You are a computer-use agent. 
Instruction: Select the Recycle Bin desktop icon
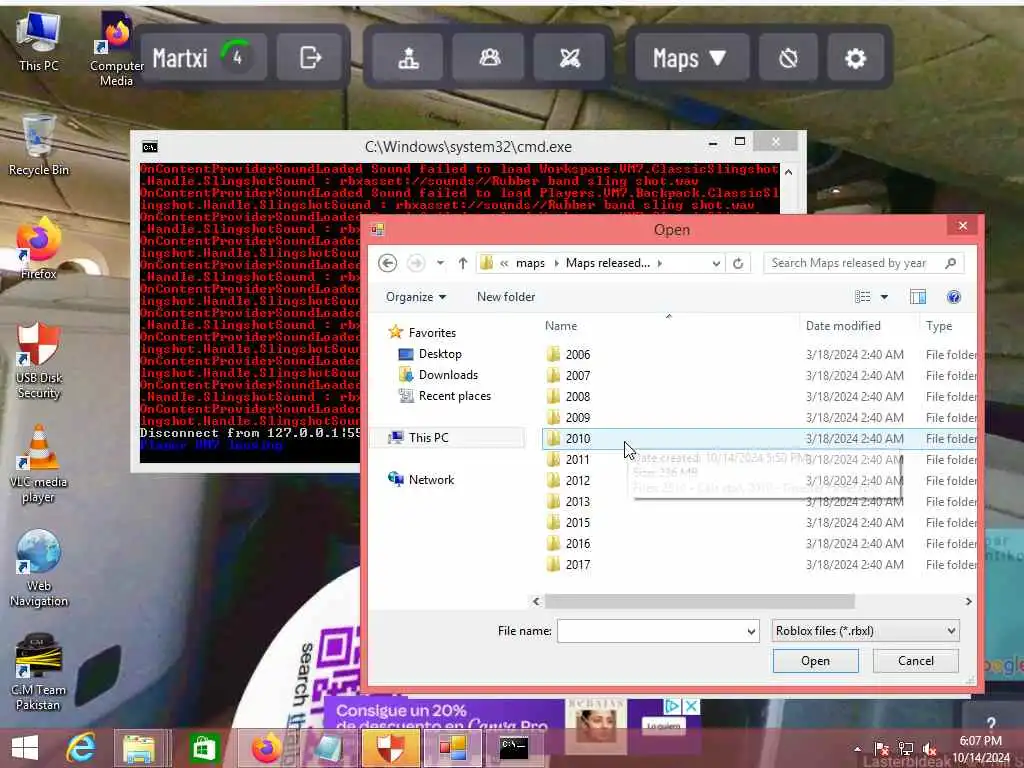(39, 145)
